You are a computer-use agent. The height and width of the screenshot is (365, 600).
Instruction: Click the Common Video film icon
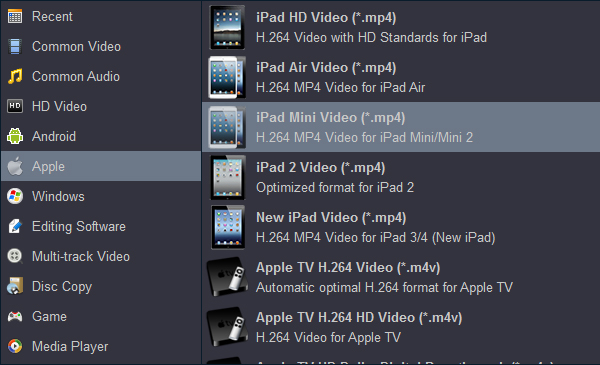click(x=15, y=46)
